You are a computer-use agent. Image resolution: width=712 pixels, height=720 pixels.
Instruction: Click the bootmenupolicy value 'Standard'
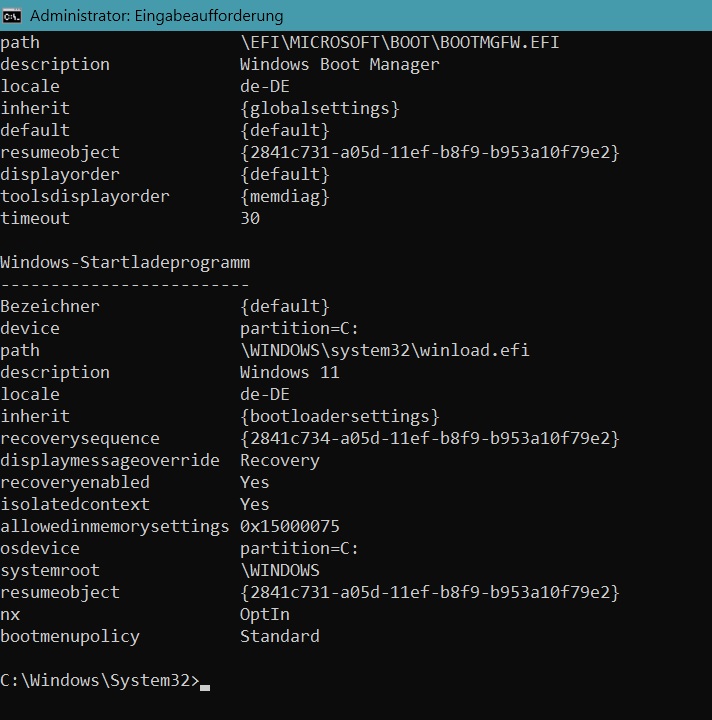tap(280, 637)
